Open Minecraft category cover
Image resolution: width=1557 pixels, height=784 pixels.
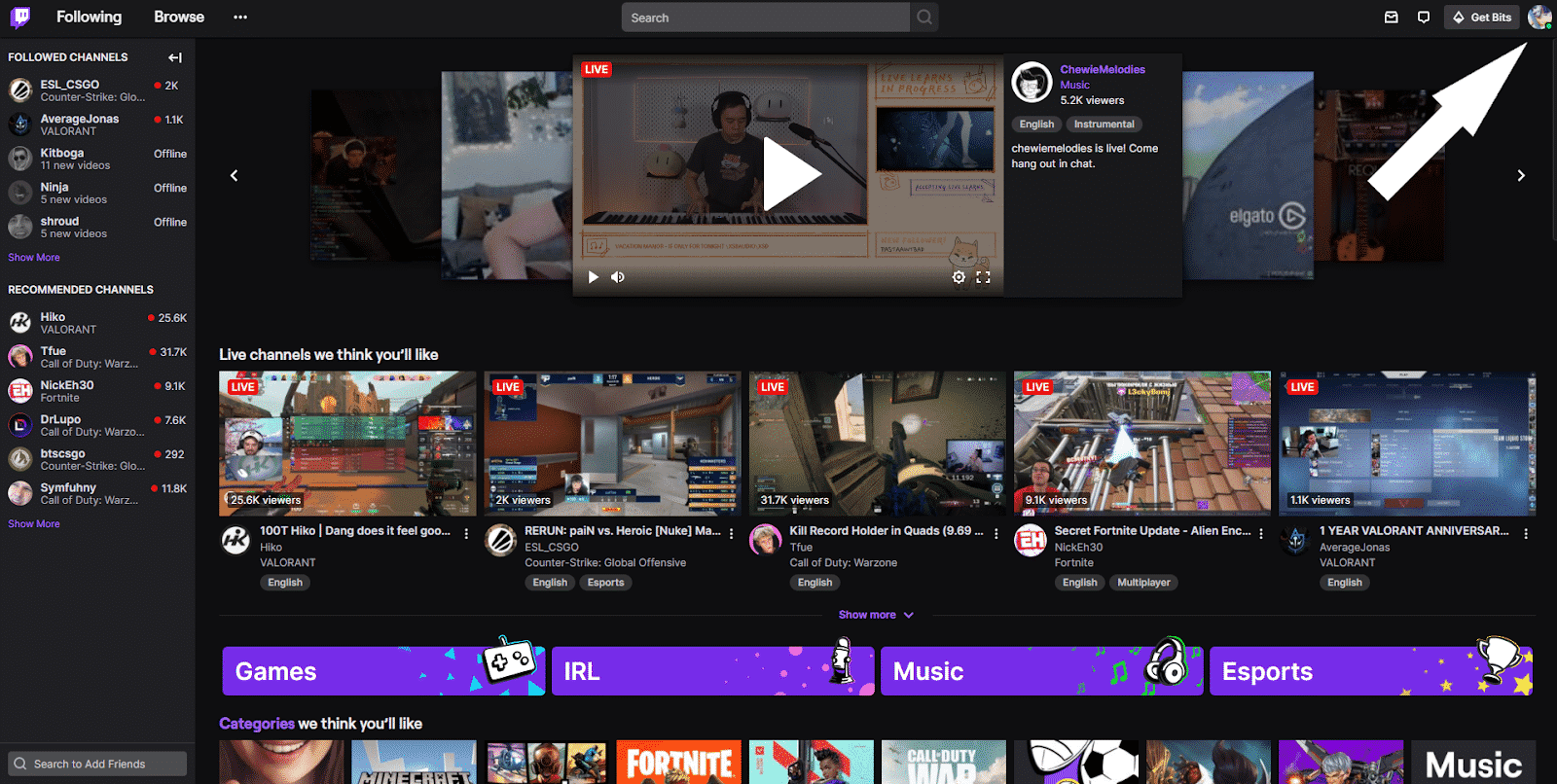pyautogui.click(x=414, y=762)
